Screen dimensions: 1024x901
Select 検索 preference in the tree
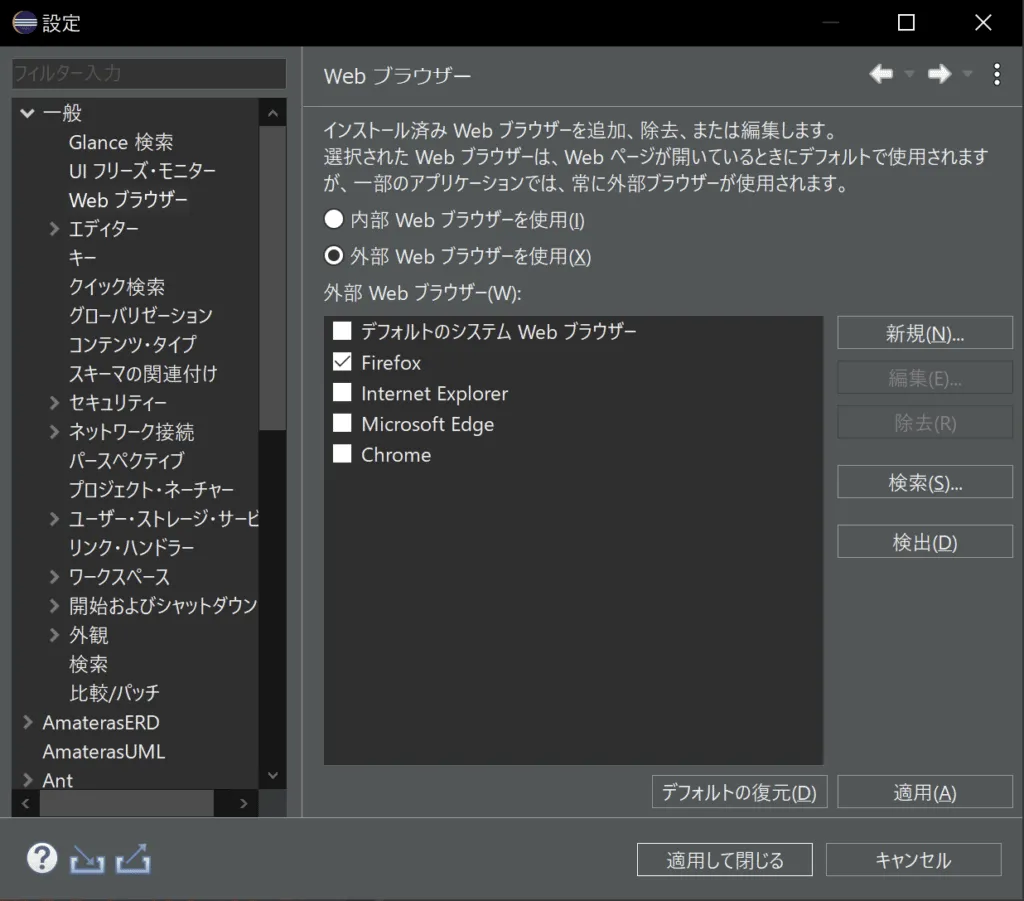point(88,664)
